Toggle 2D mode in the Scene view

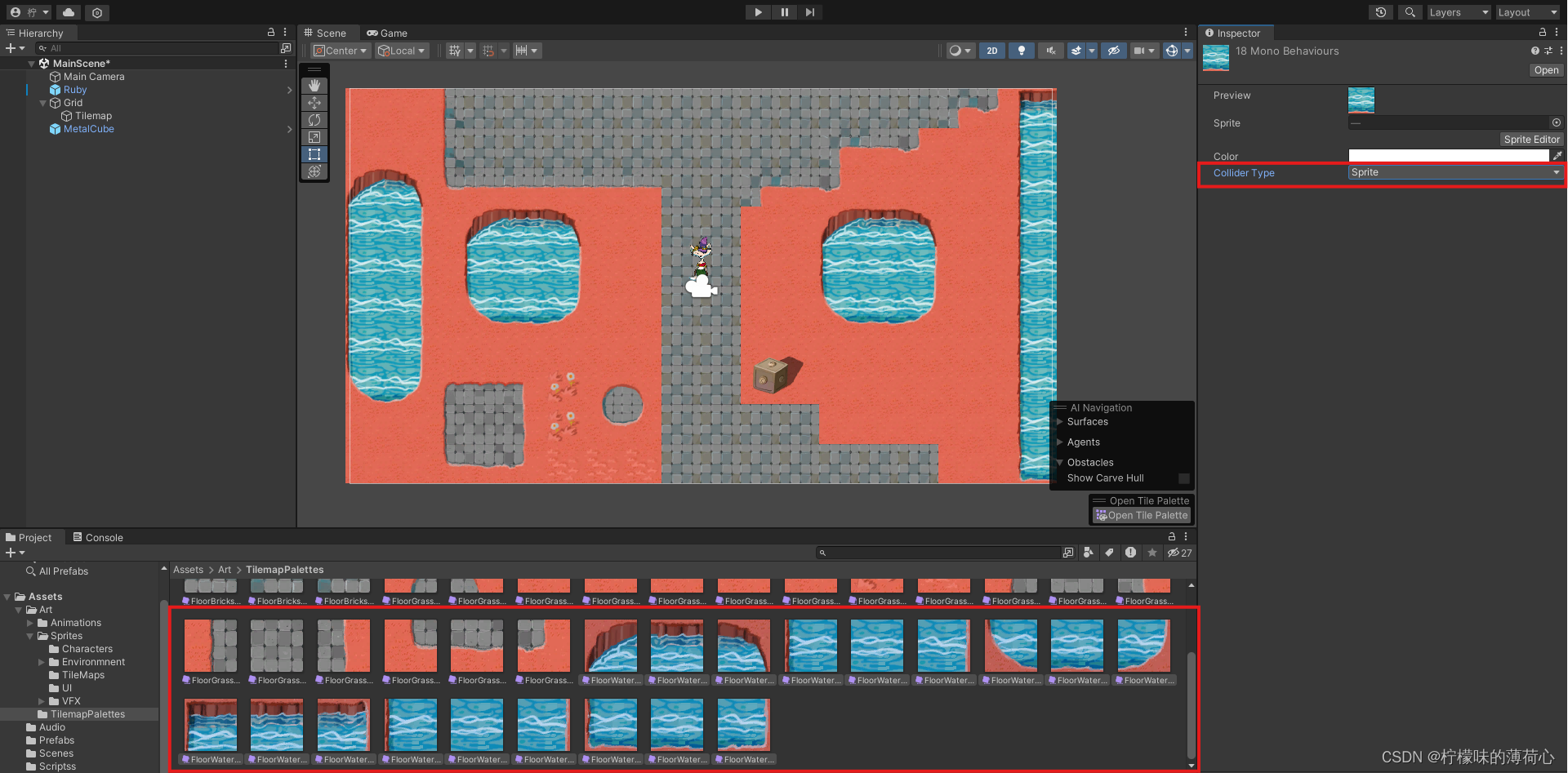[992, 51]
